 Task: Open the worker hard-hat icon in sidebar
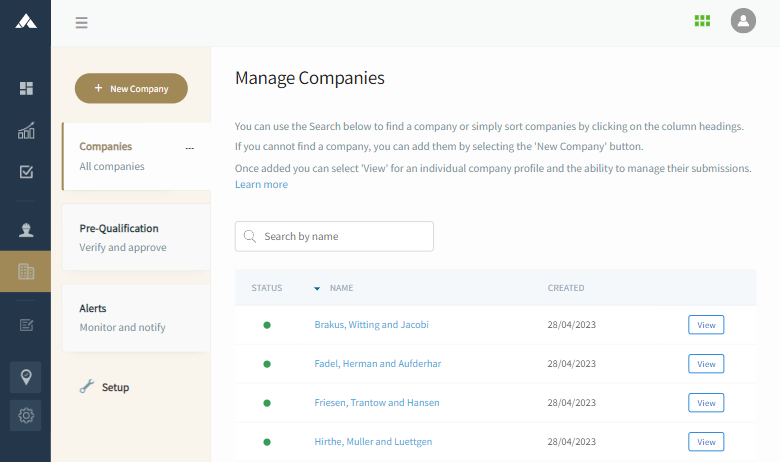point(26,230)
